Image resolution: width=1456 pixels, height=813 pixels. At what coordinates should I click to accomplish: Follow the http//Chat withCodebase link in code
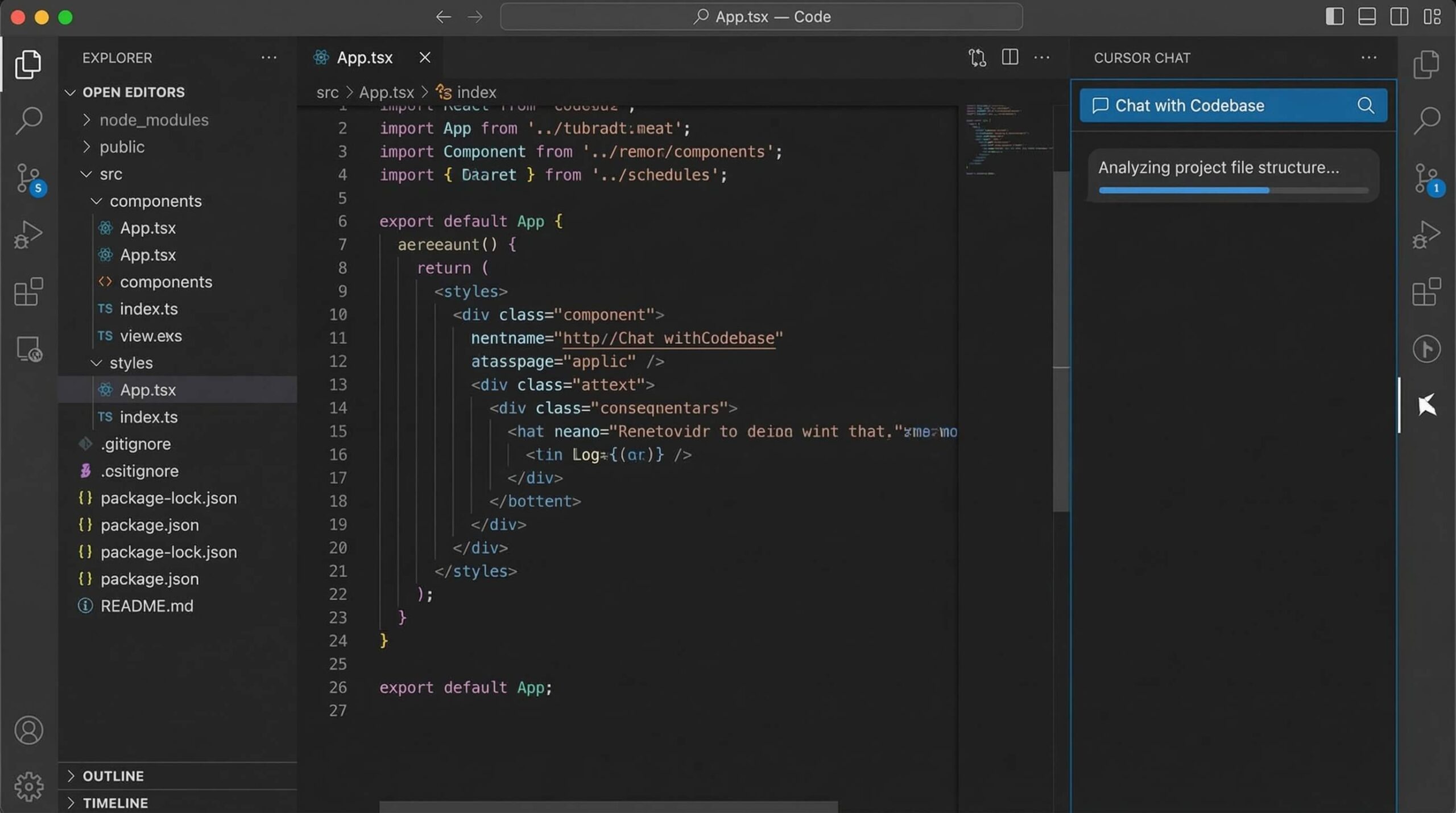coord(668,338)
